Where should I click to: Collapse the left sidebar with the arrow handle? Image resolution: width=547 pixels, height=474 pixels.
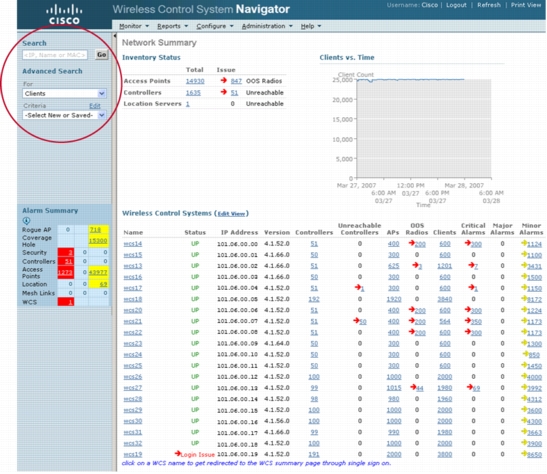114,36
